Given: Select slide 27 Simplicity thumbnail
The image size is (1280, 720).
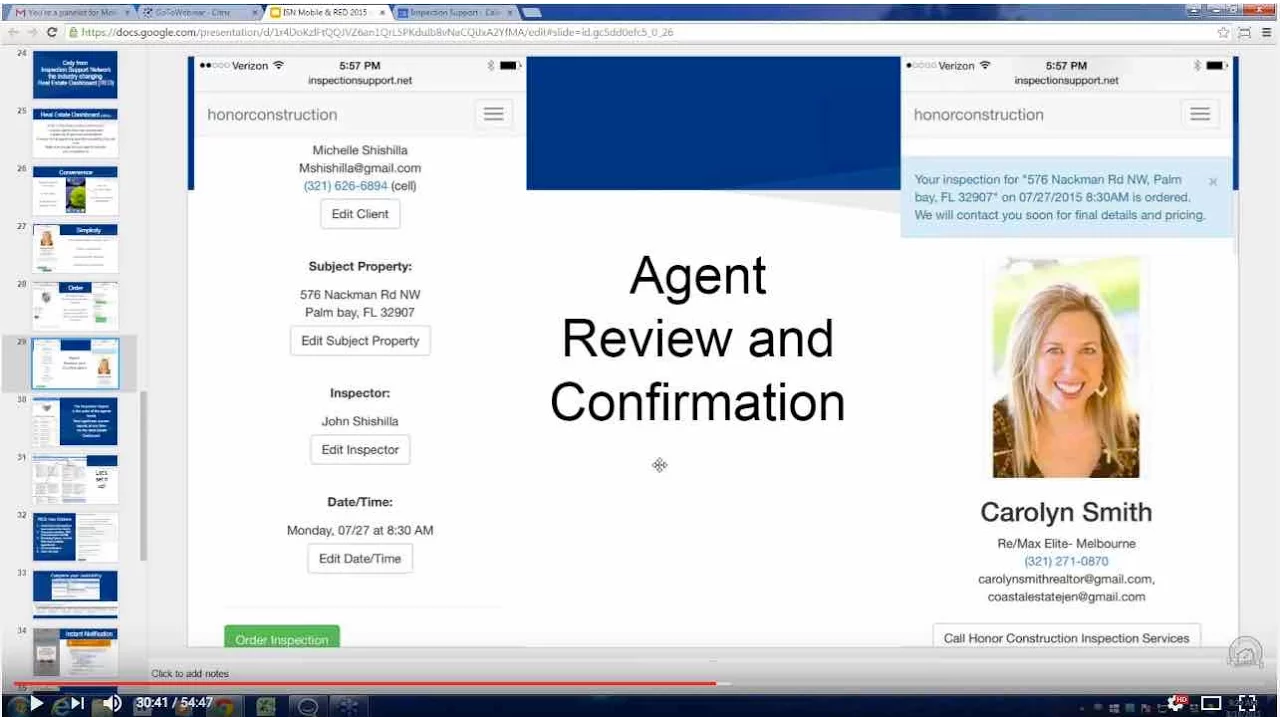Looking at the screenshot, I should point(75,248).
